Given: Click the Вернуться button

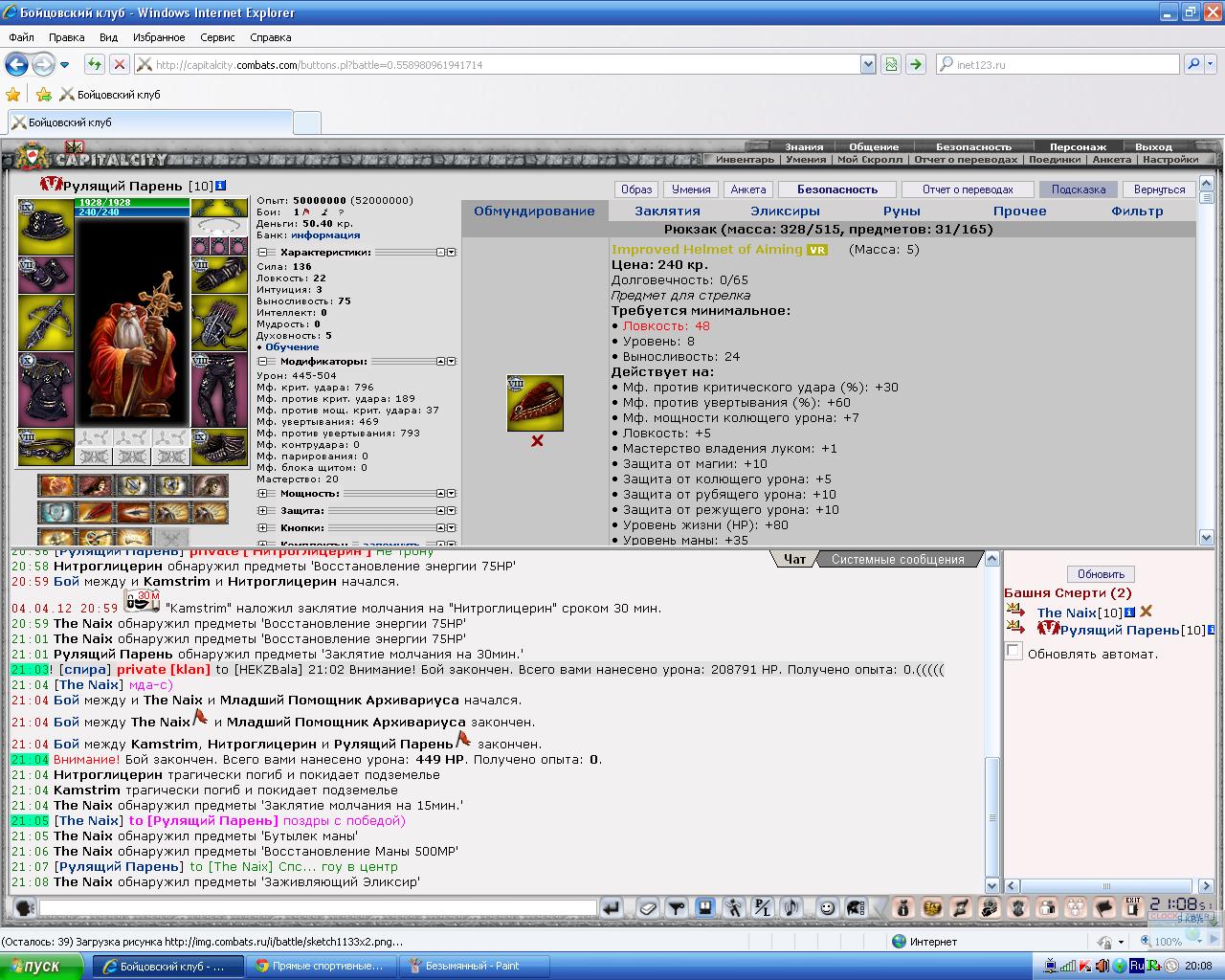Looking at the screenshot, I should (x=1159, y=189).
